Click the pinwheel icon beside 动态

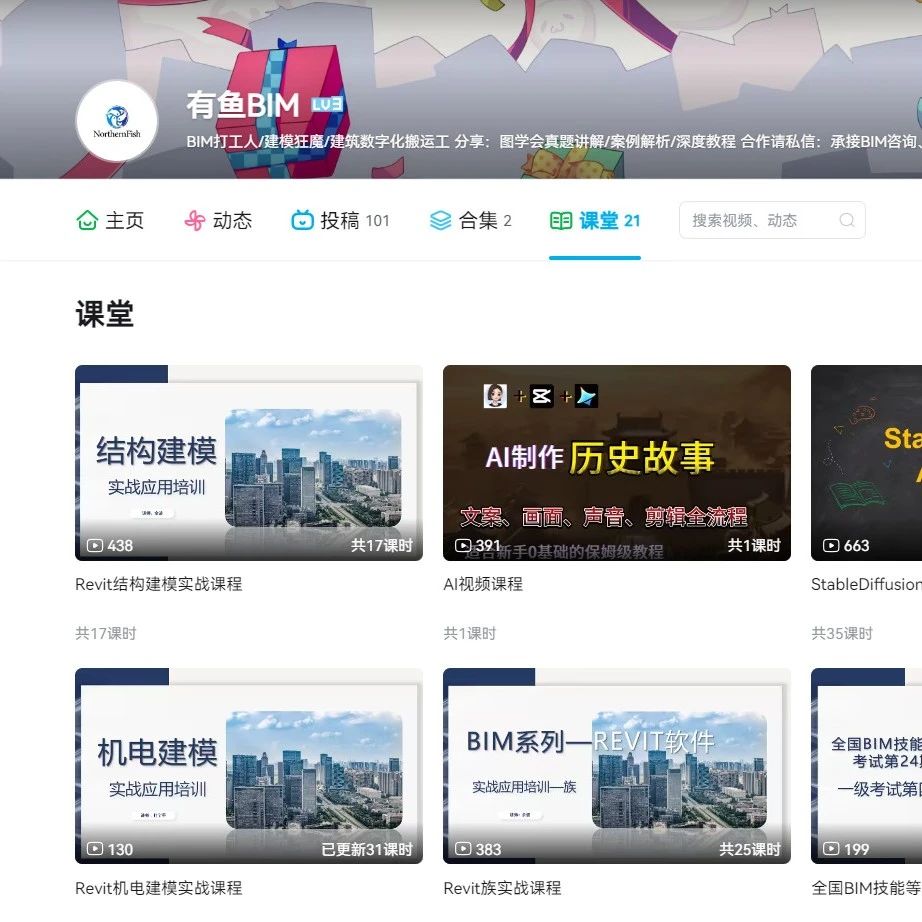tap(195, 221)
